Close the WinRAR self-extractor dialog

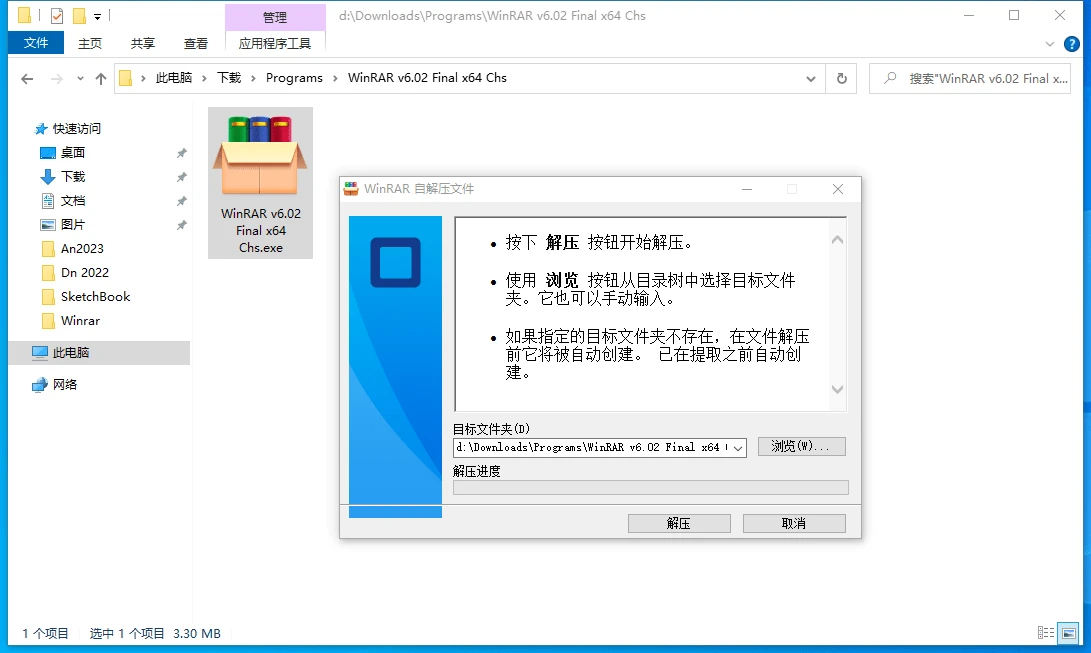(x=838, y=189)
